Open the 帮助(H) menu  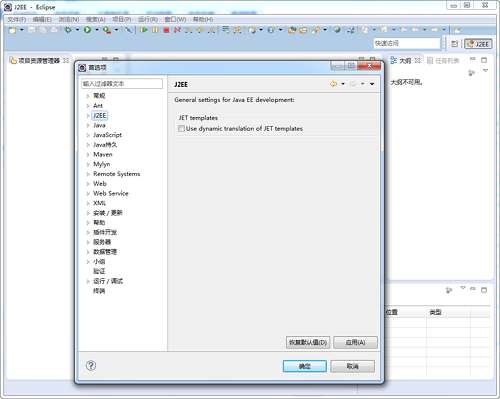click(x=203, y=19)
